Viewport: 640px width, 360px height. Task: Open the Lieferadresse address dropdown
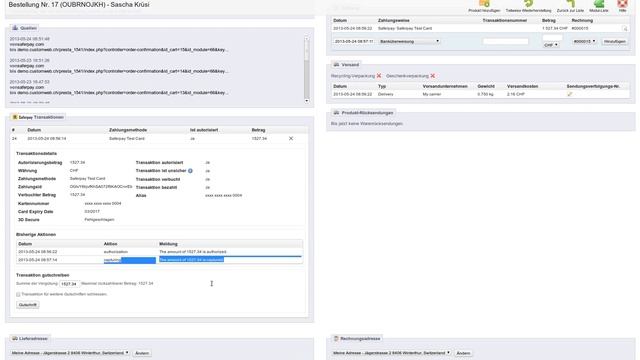pos(70,353)
